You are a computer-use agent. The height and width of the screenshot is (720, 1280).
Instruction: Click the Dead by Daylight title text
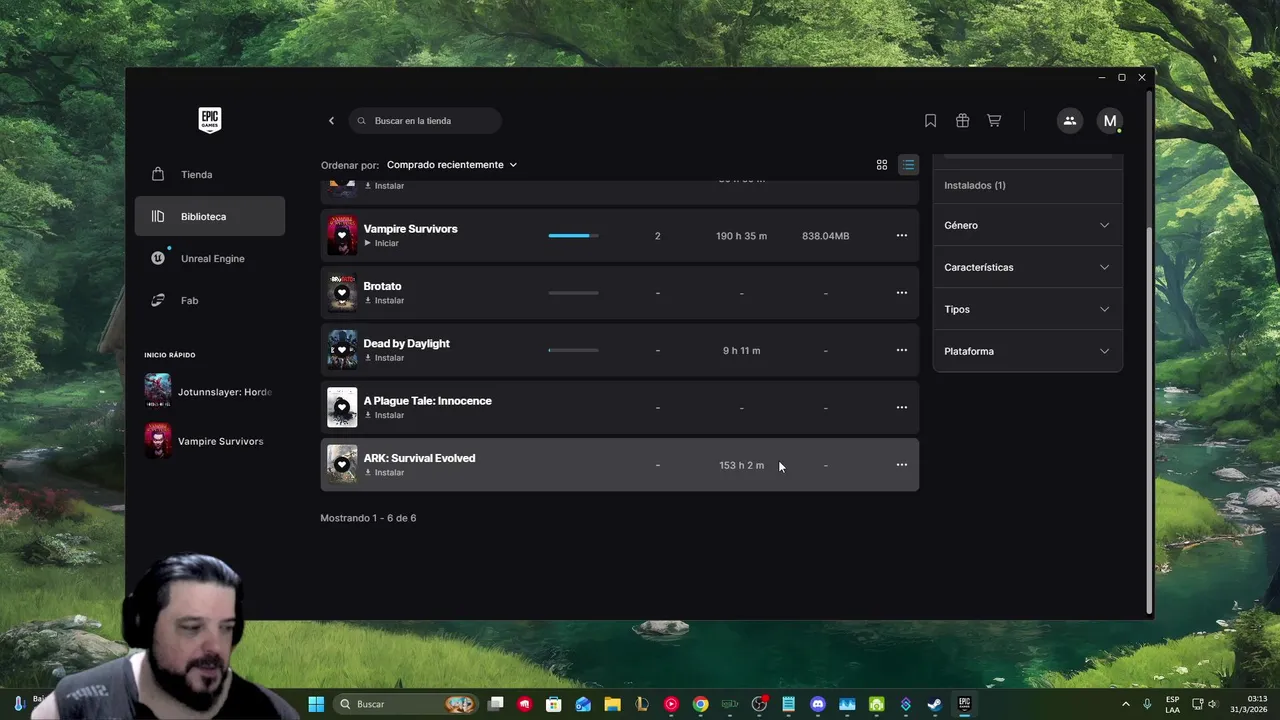406,343
